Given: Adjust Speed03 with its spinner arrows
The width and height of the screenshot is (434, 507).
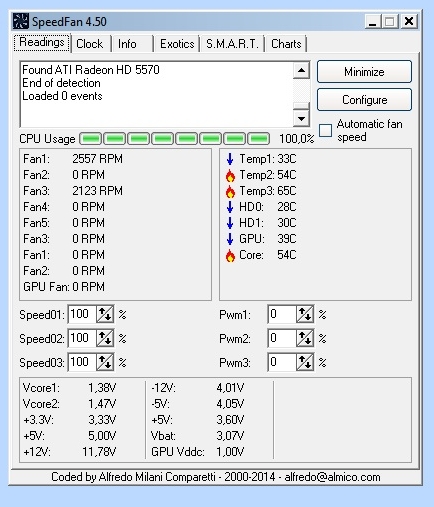Looking at the screenshot, I should 105,362.
